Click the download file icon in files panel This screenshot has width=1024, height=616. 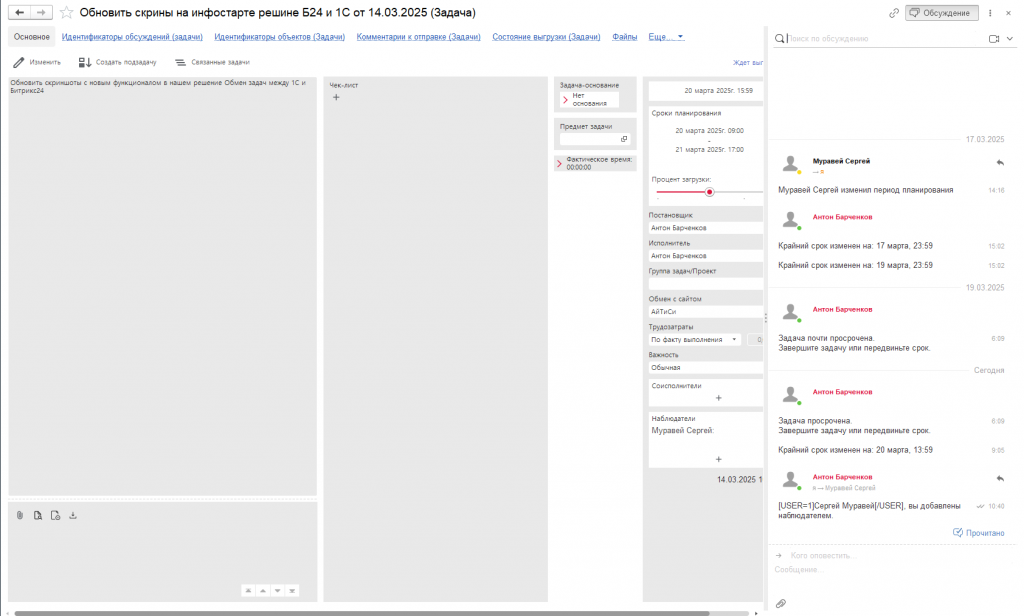click(73, 515)
